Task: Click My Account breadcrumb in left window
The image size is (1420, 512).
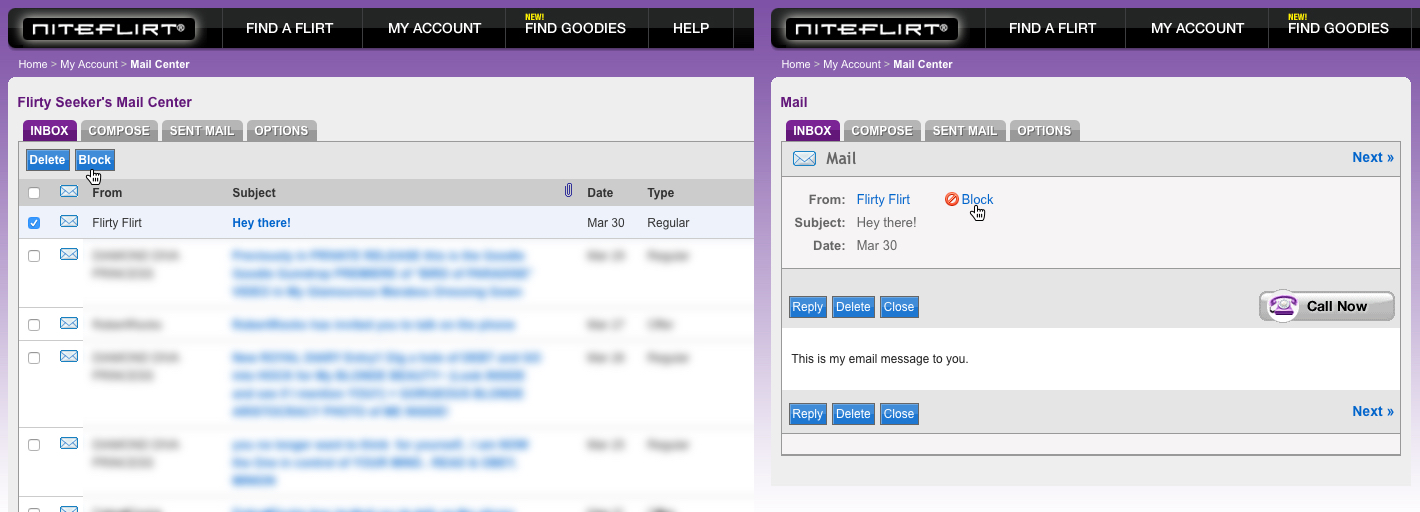Action: point(89,64)
